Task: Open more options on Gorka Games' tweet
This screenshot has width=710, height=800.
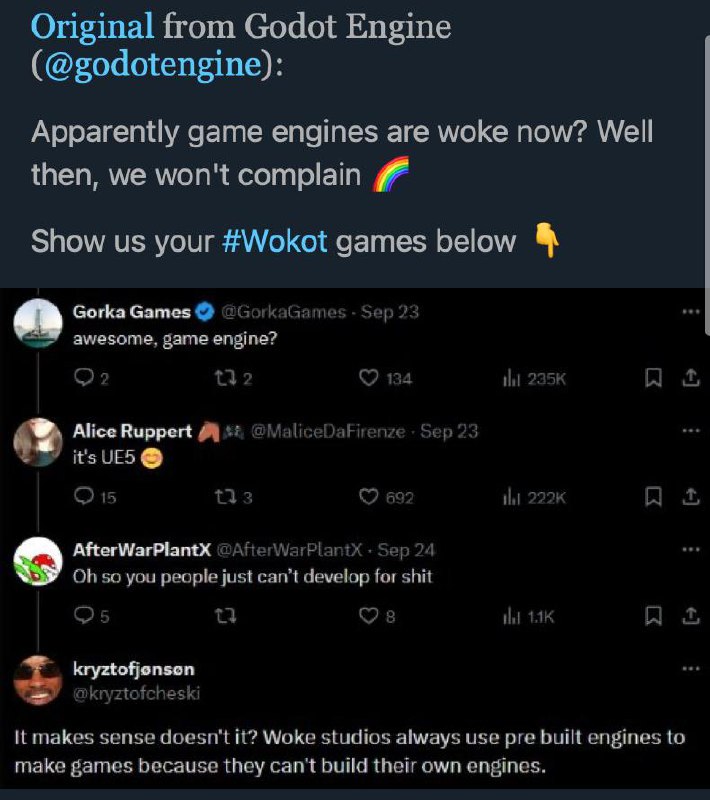Action: [688, 312]
